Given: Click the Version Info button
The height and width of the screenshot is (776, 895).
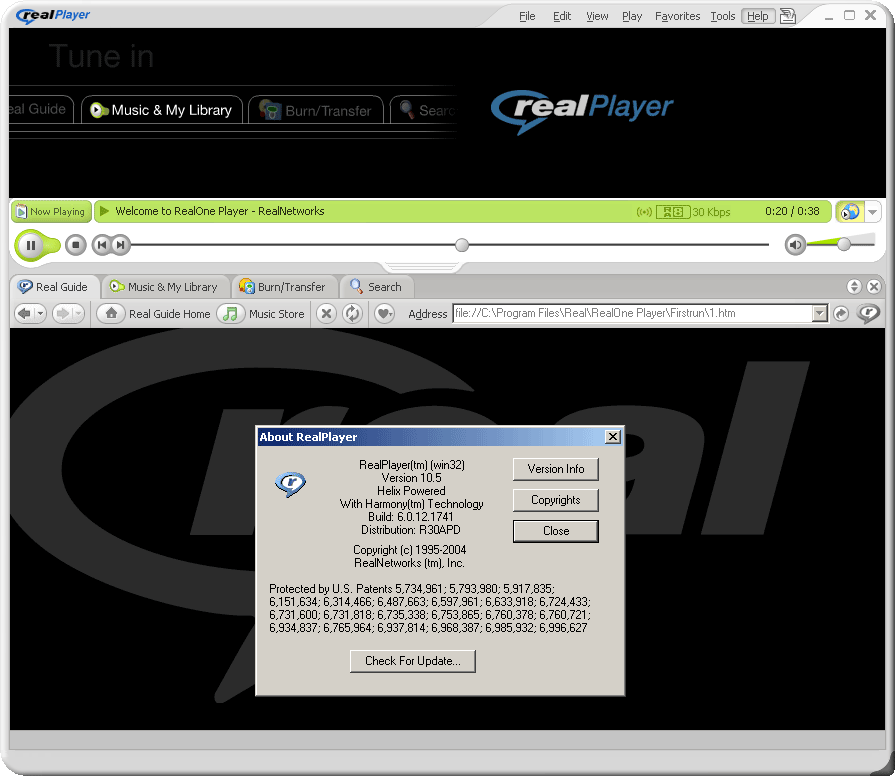Looking at the screenshot, I should tap(555, 469).
